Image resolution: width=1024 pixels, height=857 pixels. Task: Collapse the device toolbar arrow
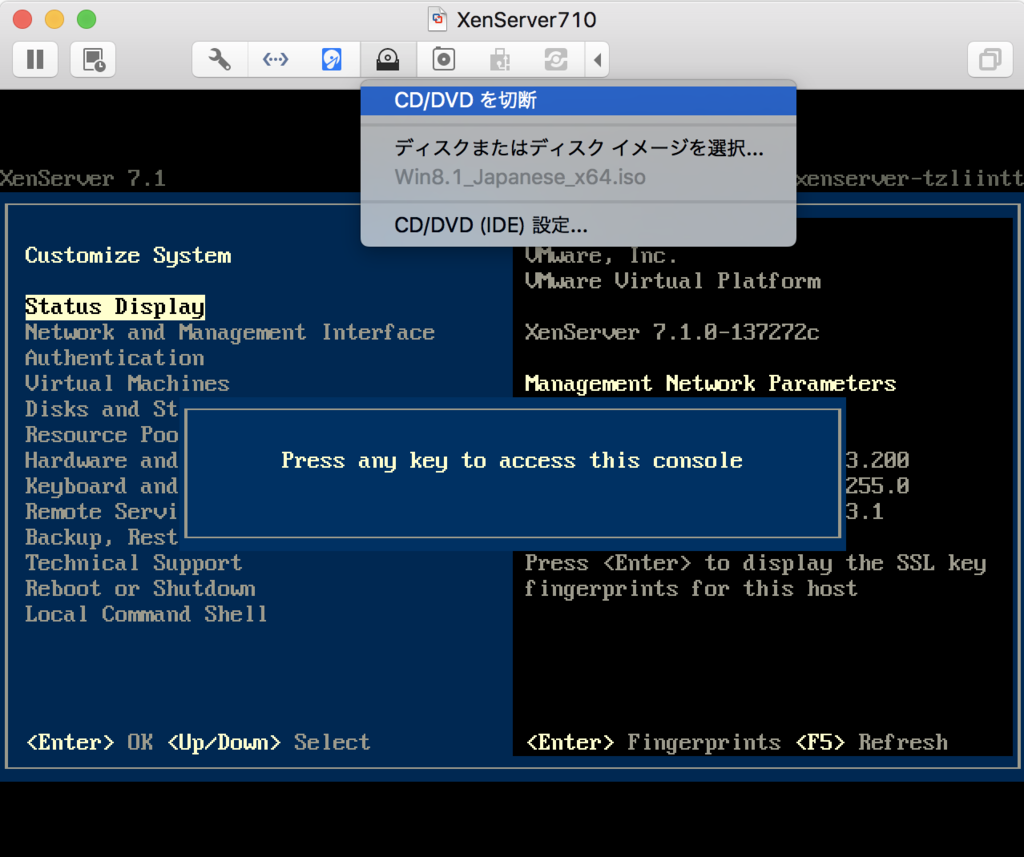point(597,59)
